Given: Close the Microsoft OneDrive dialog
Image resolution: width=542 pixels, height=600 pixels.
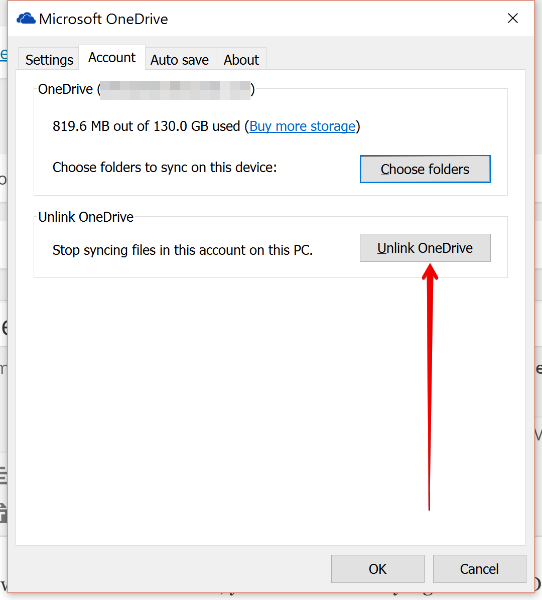Looking at the screenshot, I should 513,18.
